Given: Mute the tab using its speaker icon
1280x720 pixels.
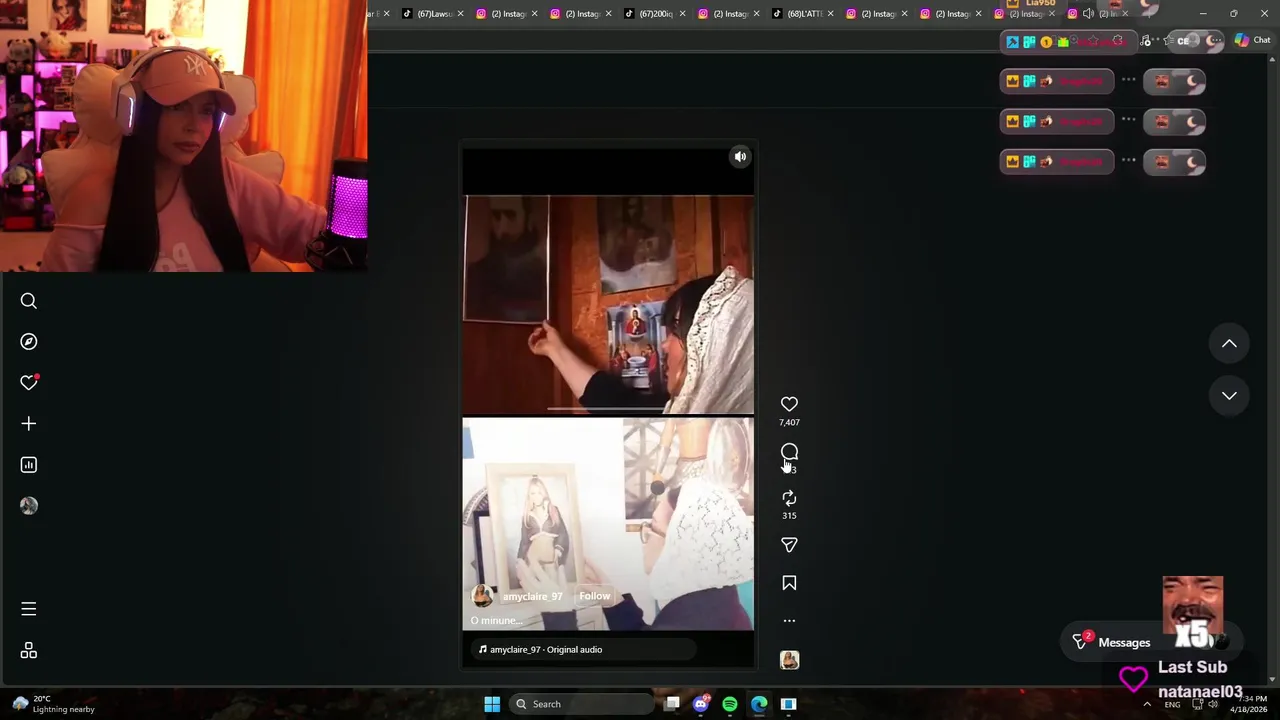Looking at the screenshot, I should [x=1088, y=14].
